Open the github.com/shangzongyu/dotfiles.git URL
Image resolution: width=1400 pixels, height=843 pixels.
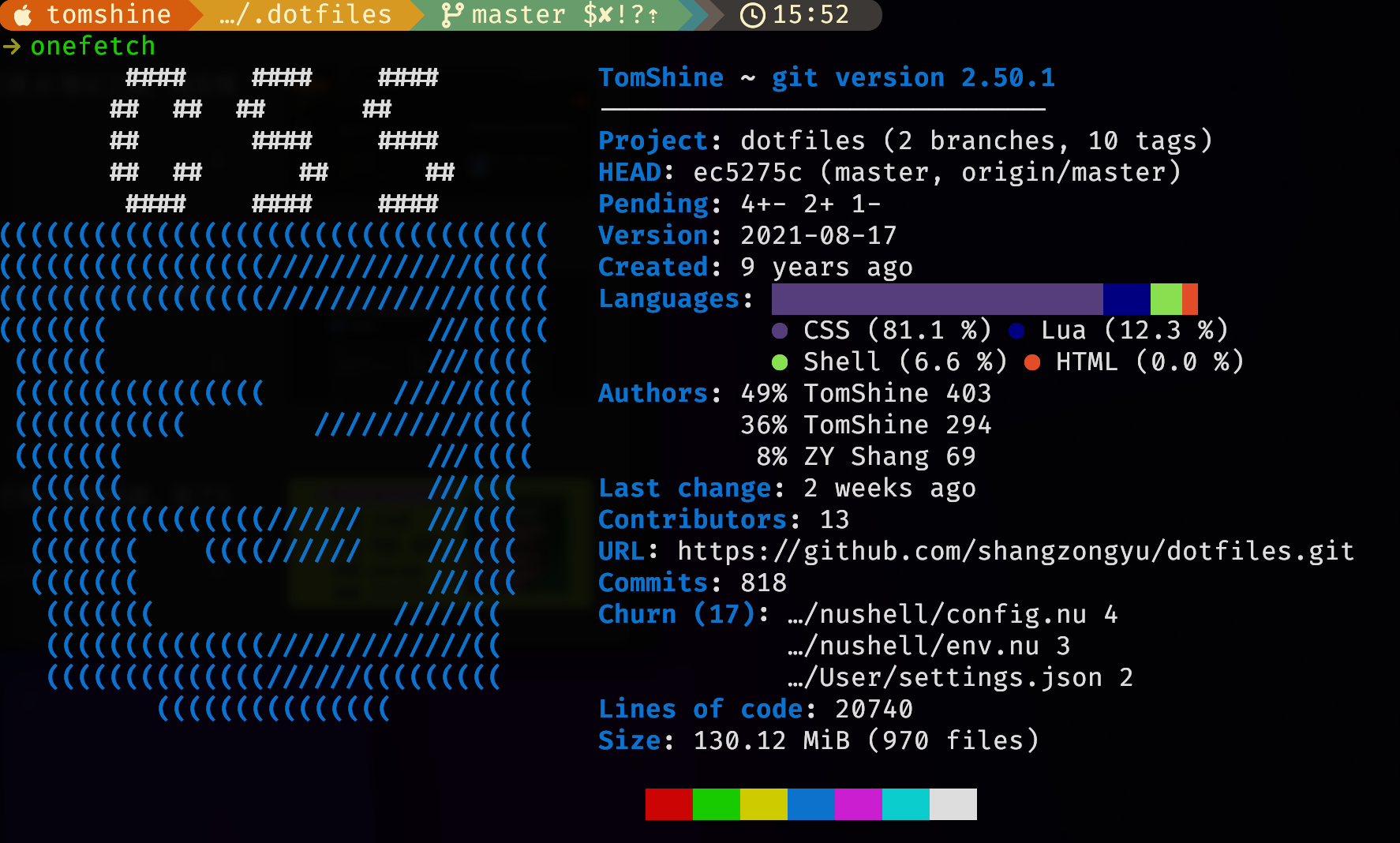click(1016, 552)
